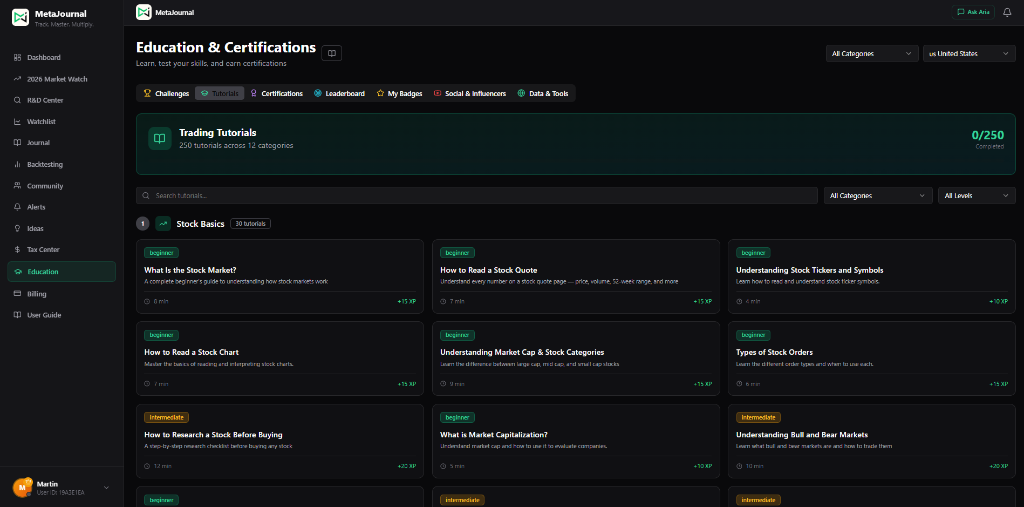Click the Watchlist chart icon
Viewport: 1024px width, 507px height.
[18, 122]
